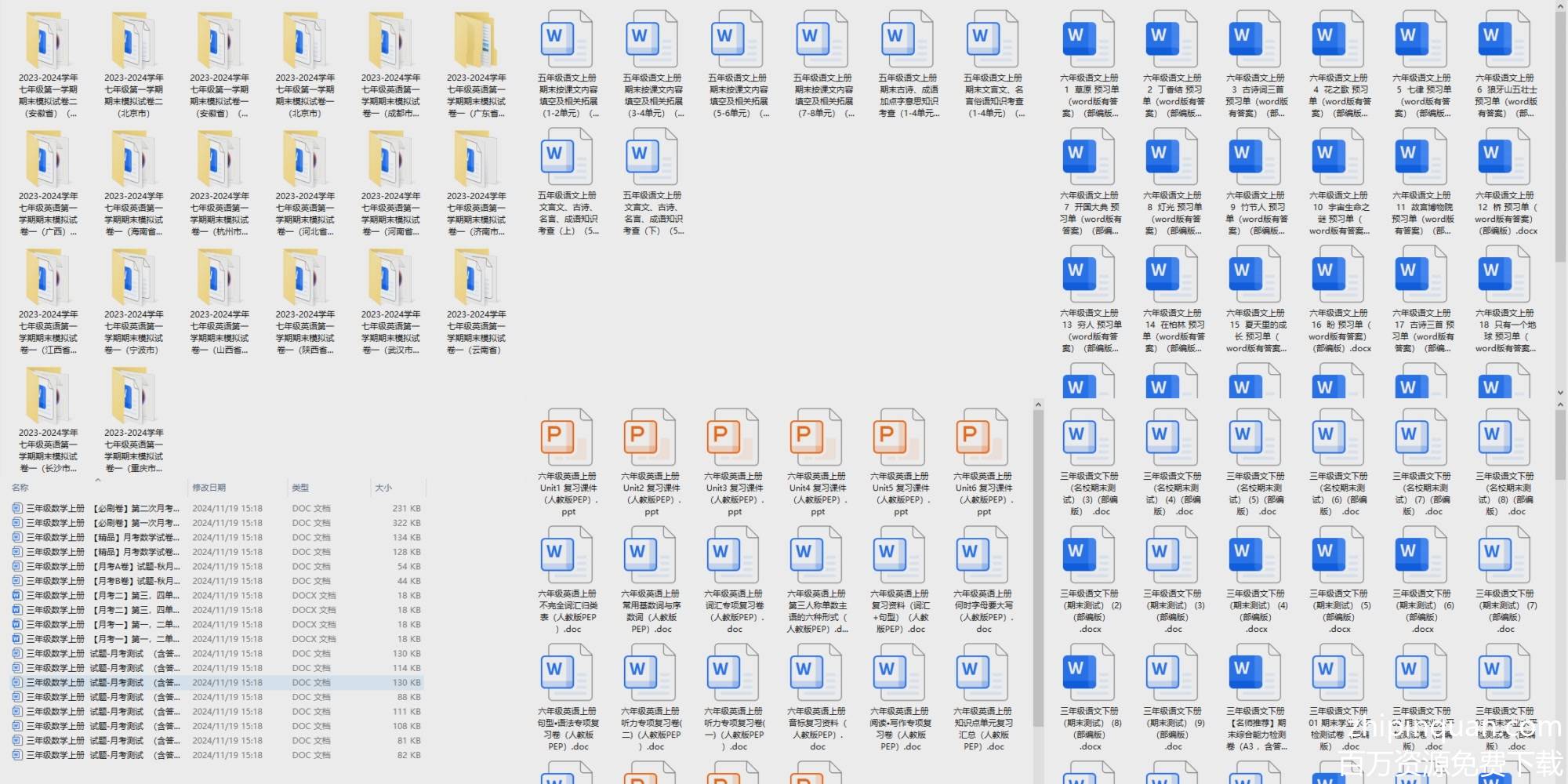Viewport: 1568px width, 784px height.
Task: Open the 七年级英语 (海南省) folder
Action: 134,183
